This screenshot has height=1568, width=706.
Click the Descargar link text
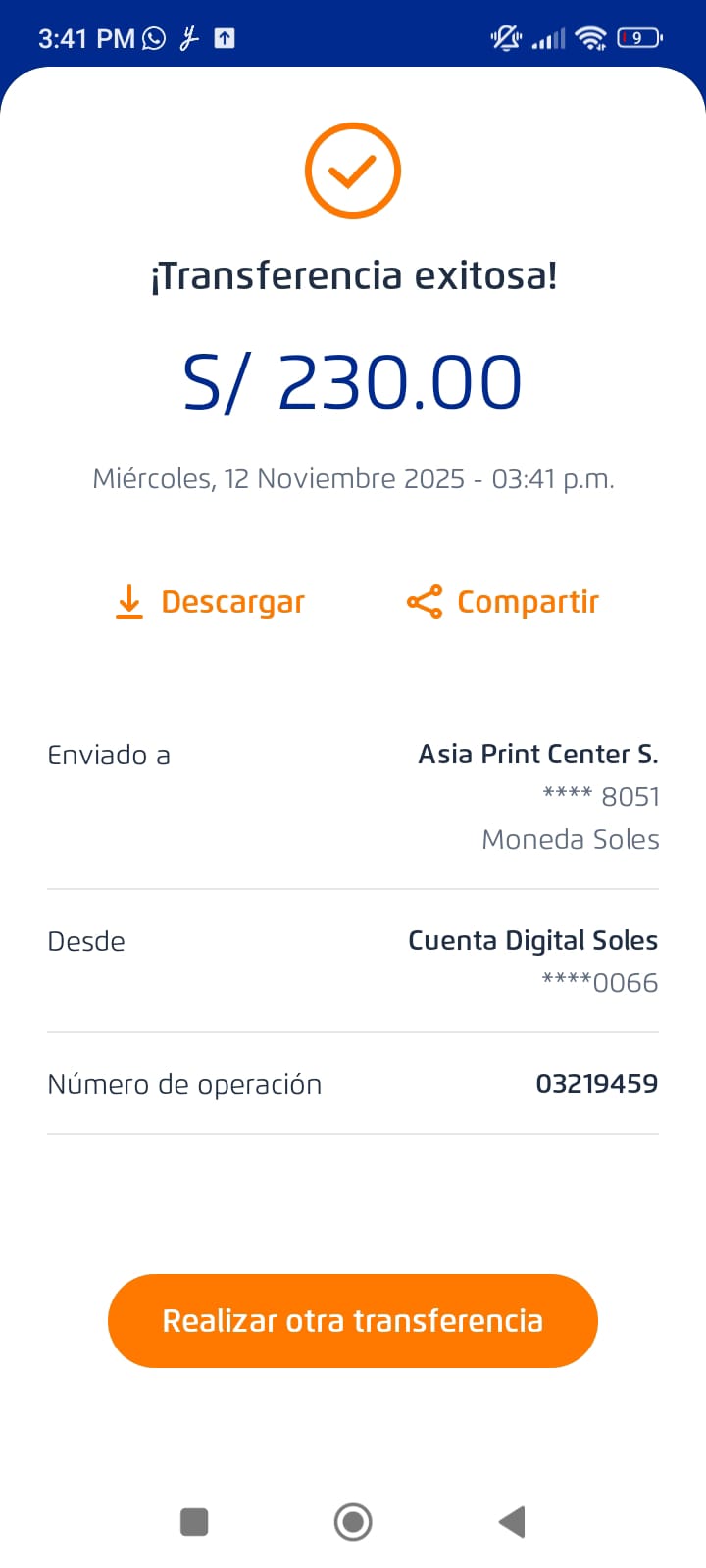[x=233, y=602]
